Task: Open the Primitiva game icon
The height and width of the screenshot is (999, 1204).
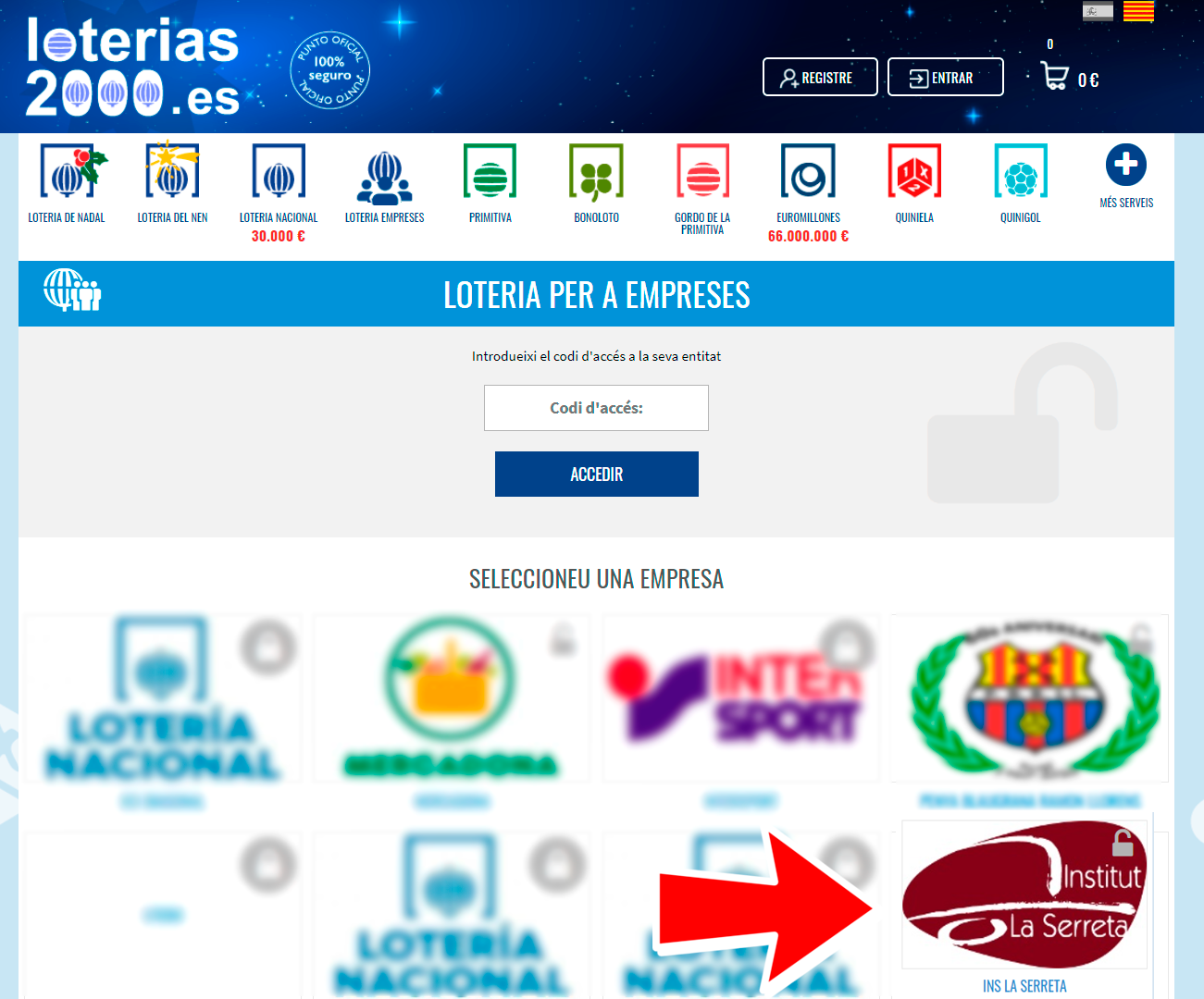Action: coord(490,171)
